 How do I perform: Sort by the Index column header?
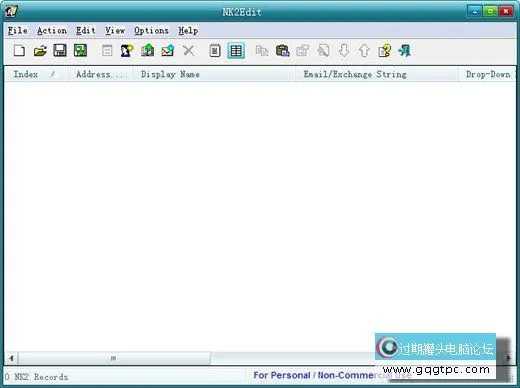36,74
